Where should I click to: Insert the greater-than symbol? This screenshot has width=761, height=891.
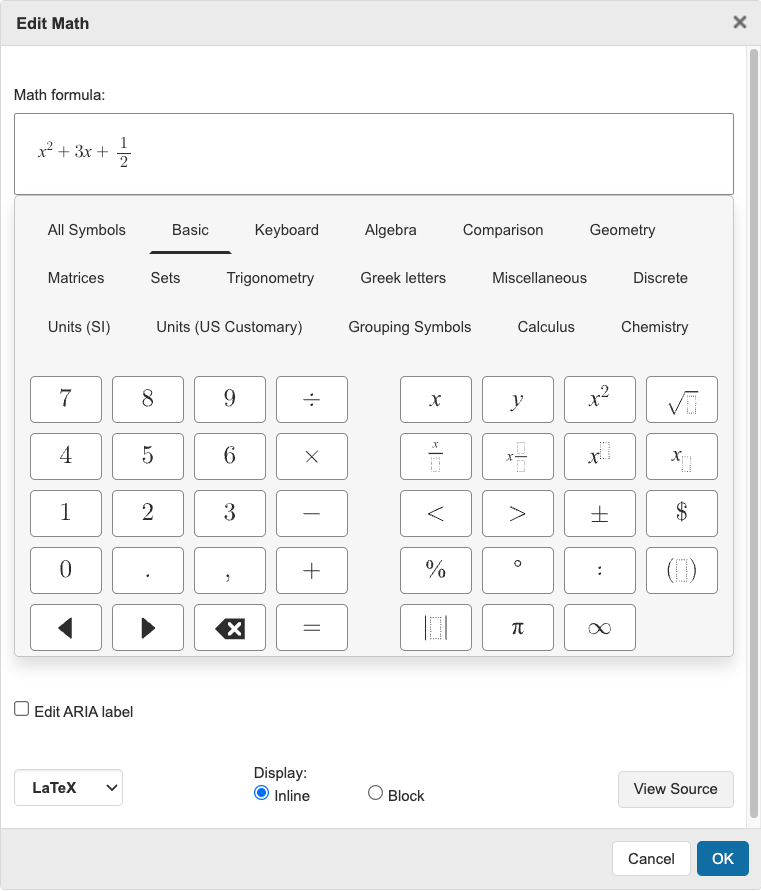click(518, 513)
